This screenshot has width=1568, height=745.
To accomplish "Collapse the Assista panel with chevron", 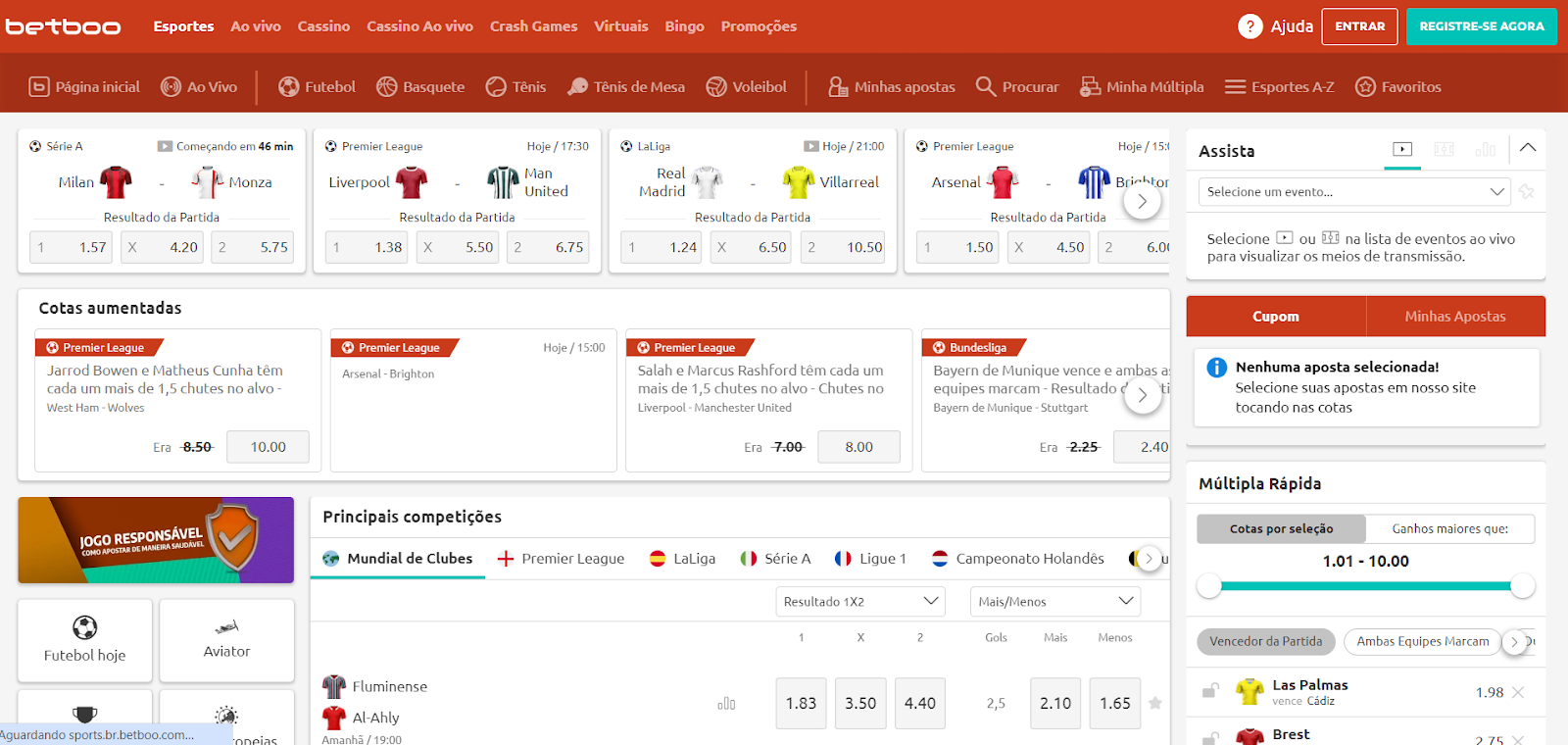I will tap(1528, 148).
